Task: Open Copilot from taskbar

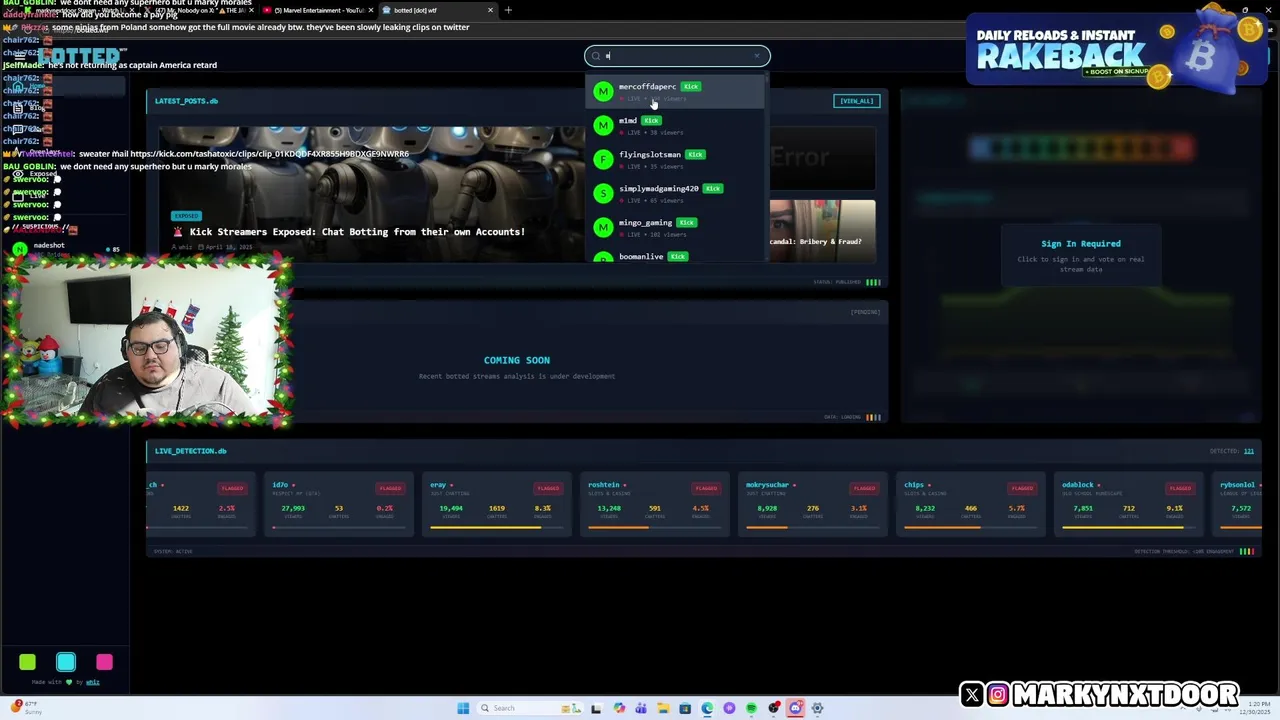Action: pos(619,708)
